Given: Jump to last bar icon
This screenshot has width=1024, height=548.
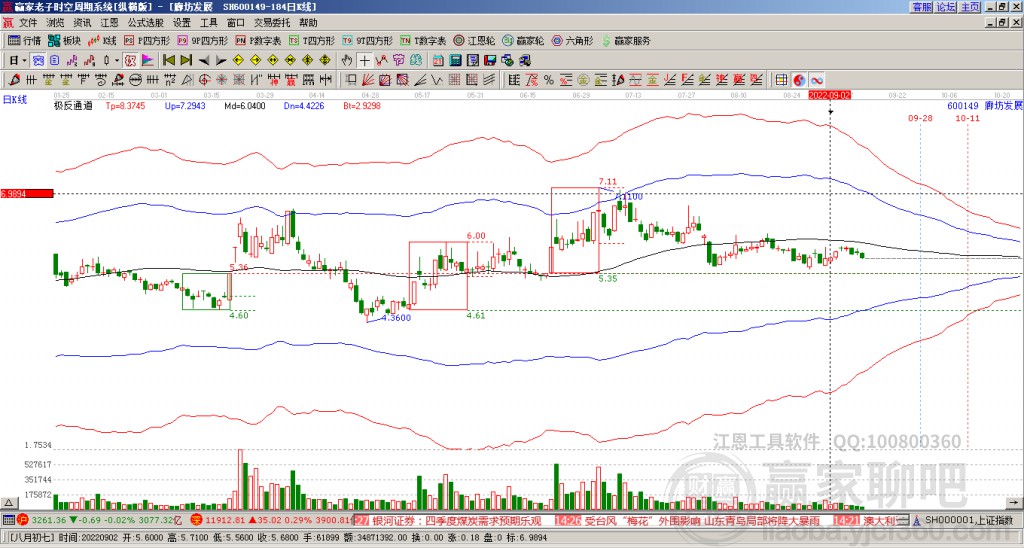Looking at the screenshot, I should click(186, 61).
